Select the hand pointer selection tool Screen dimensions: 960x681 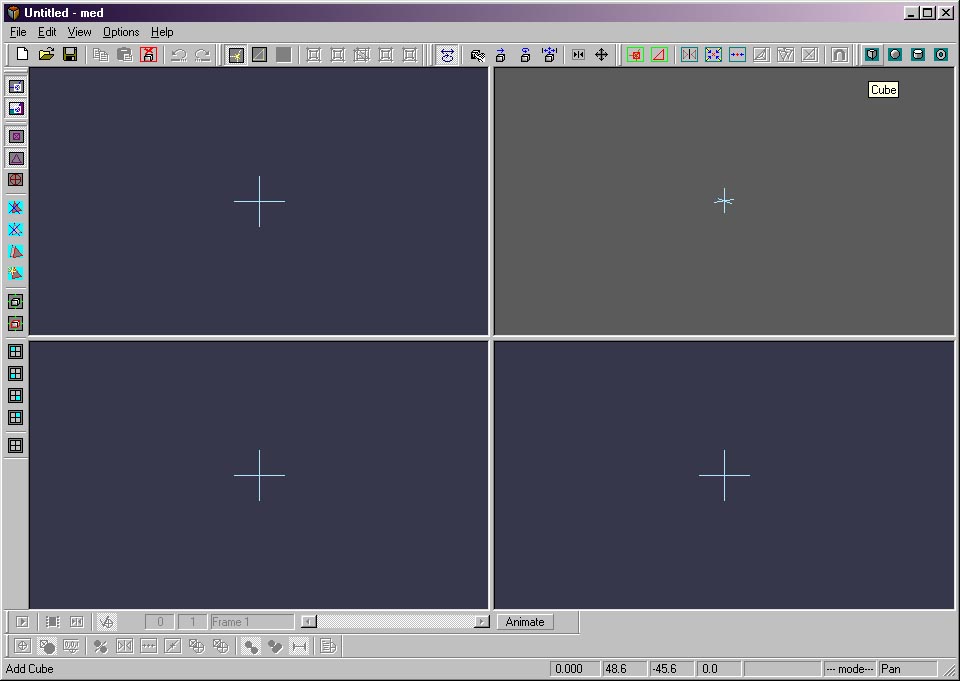(x=478, y=55)
